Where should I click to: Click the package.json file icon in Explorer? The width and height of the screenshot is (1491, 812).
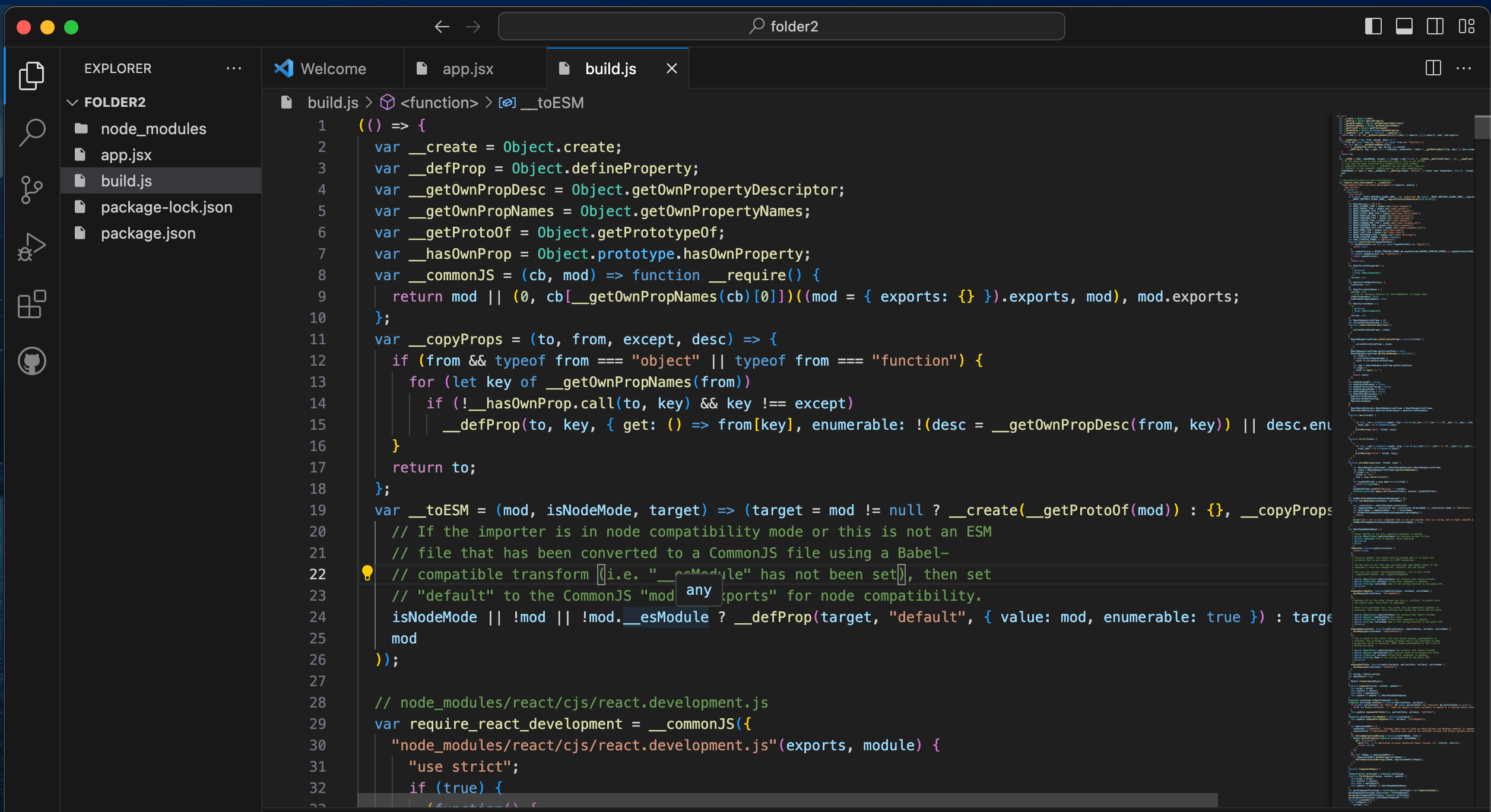click(x=80, y=233)
